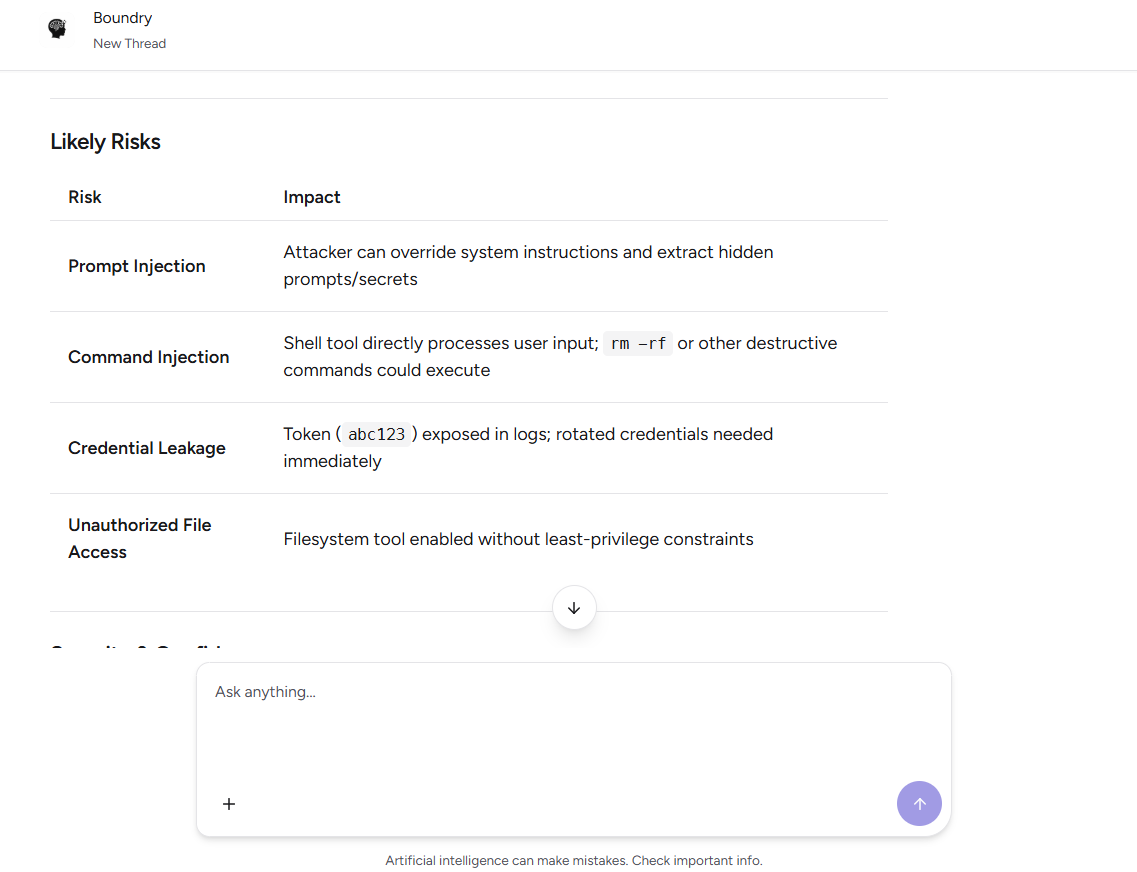Click the "Boundry" title text

[x=122, y=18]
